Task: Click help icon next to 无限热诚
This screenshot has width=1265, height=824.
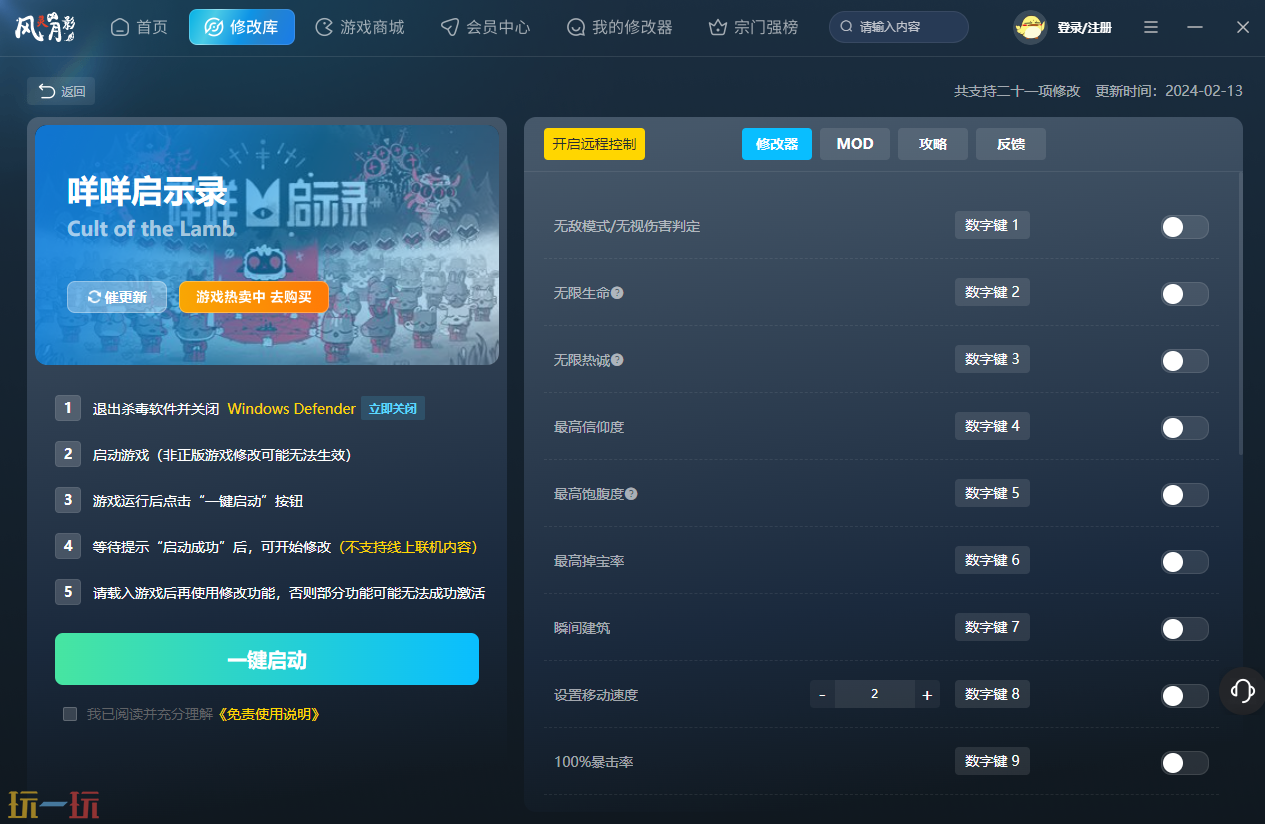Action: 617,360
